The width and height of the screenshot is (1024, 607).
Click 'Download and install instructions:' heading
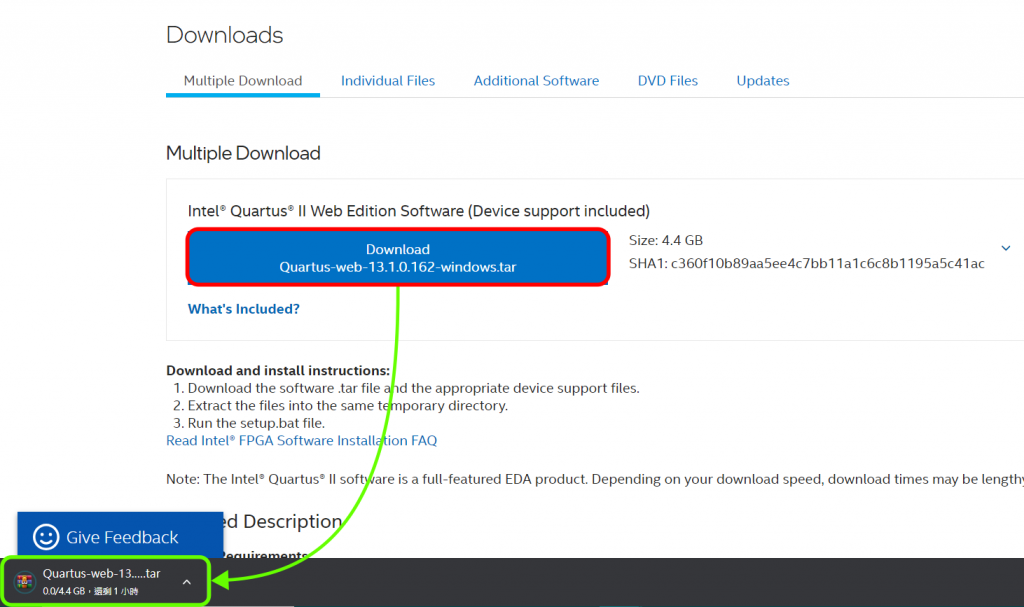[278, 370]
